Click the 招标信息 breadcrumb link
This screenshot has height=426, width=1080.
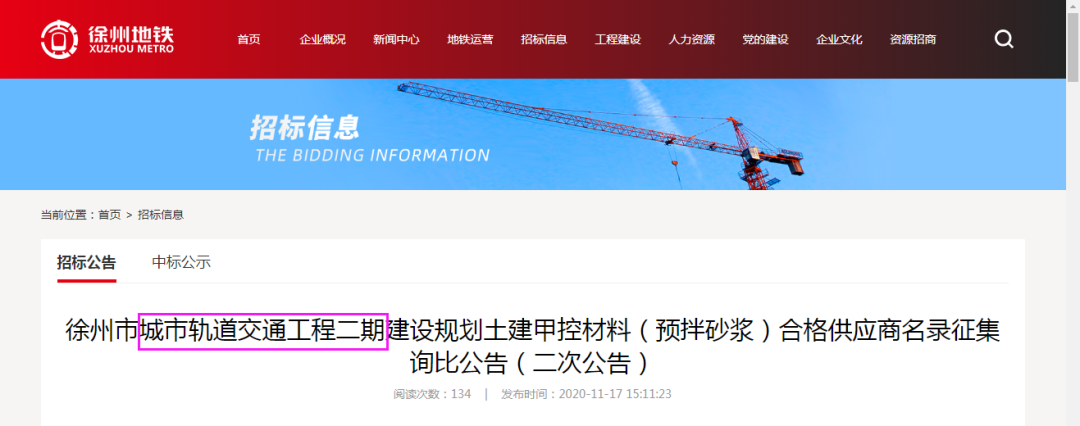click(160, 215)
